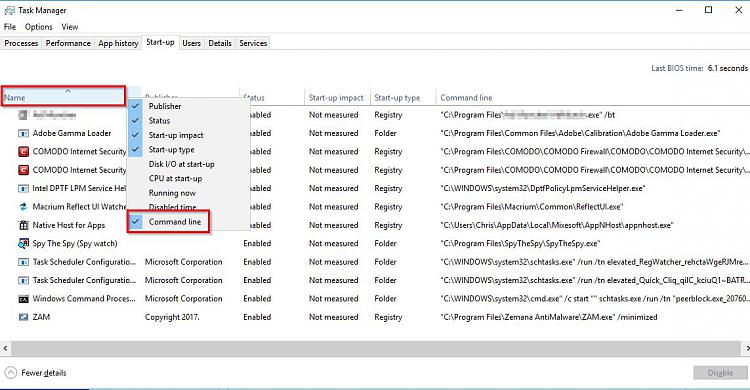
Task: Click the horizontal scrollbar left arrow
Action: tap(5, 348)
